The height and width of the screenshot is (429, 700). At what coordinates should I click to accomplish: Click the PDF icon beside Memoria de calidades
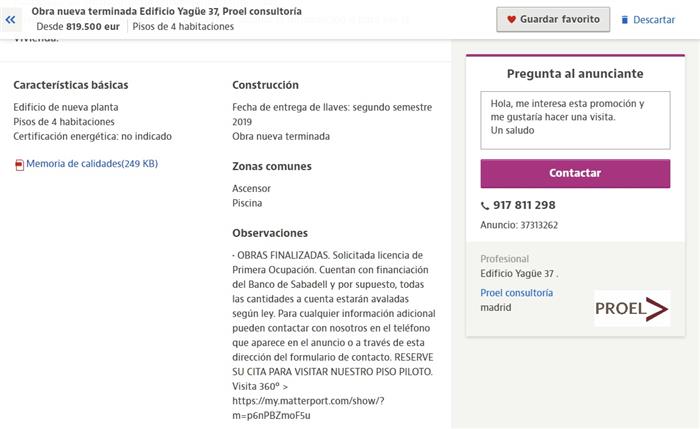pyautogui.click(x=19, y=165)
